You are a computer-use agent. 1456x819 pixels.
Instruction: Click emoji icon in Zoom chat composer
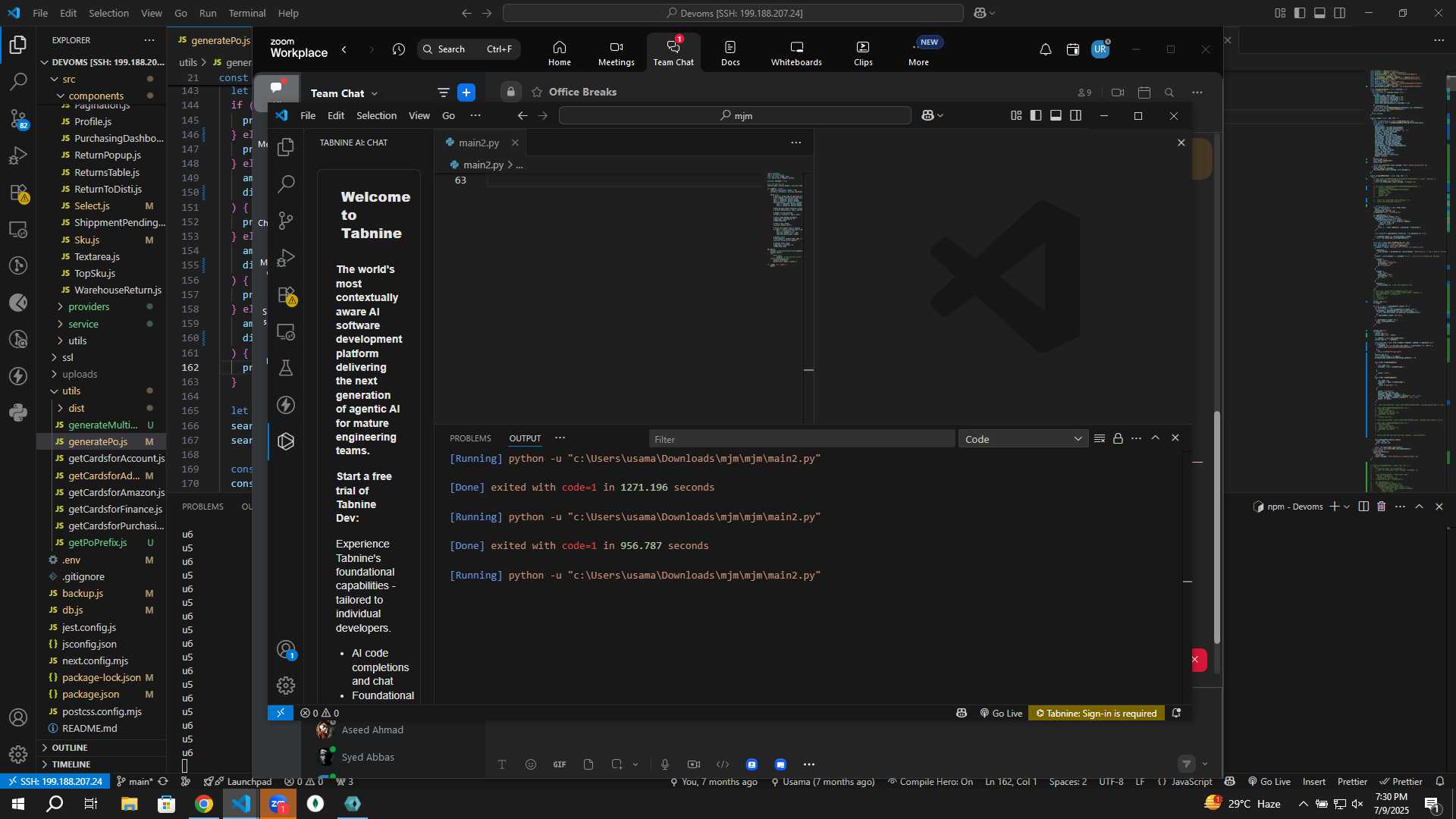(x=531, y=764)
